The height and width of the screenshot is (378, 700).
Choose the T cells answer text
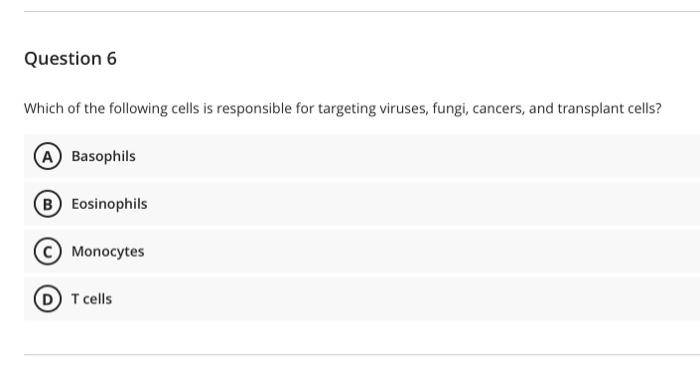coord(92,299)
